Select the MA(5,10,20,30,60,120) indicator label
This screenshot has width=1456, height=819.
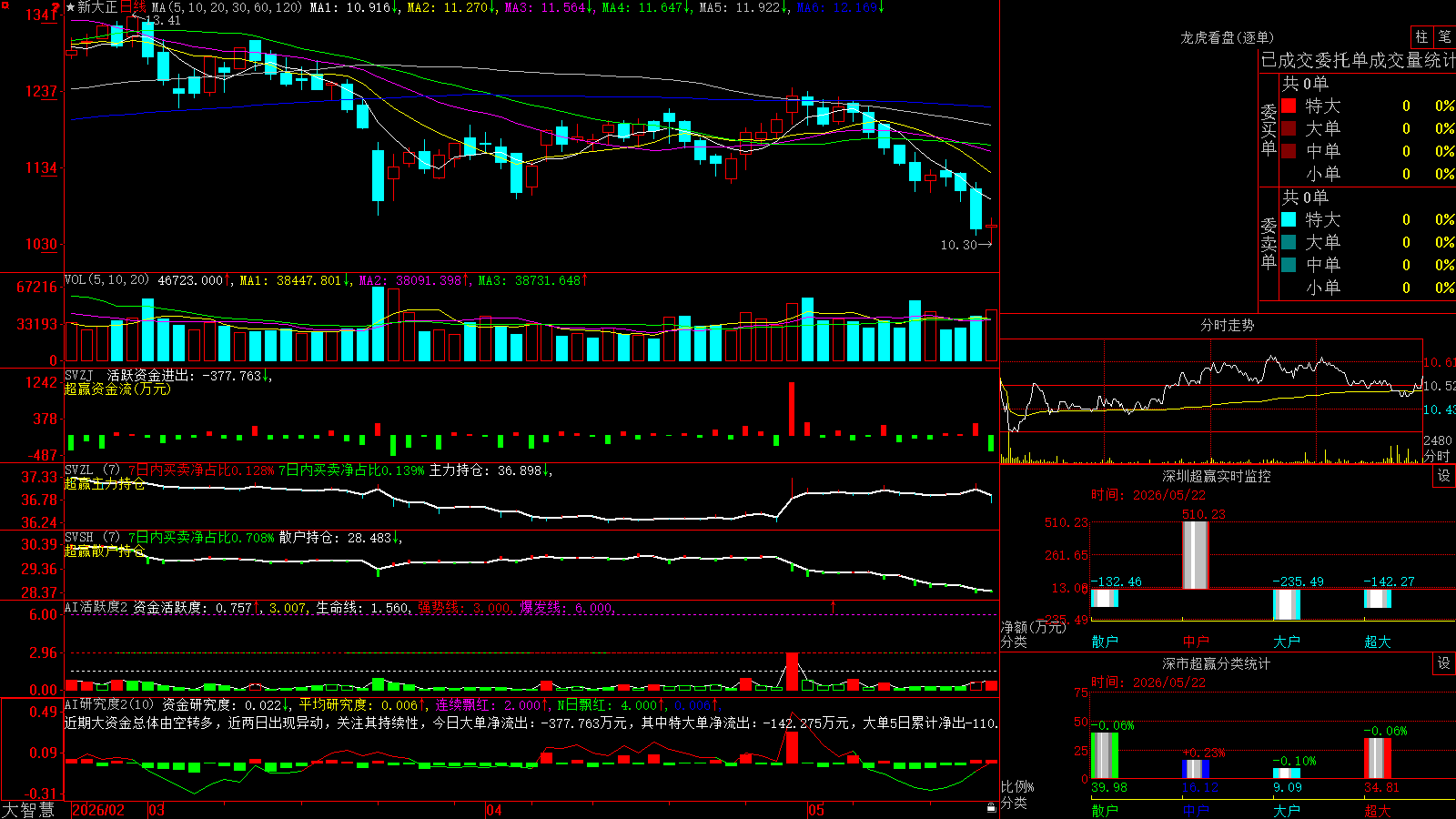tap(227, 7)
